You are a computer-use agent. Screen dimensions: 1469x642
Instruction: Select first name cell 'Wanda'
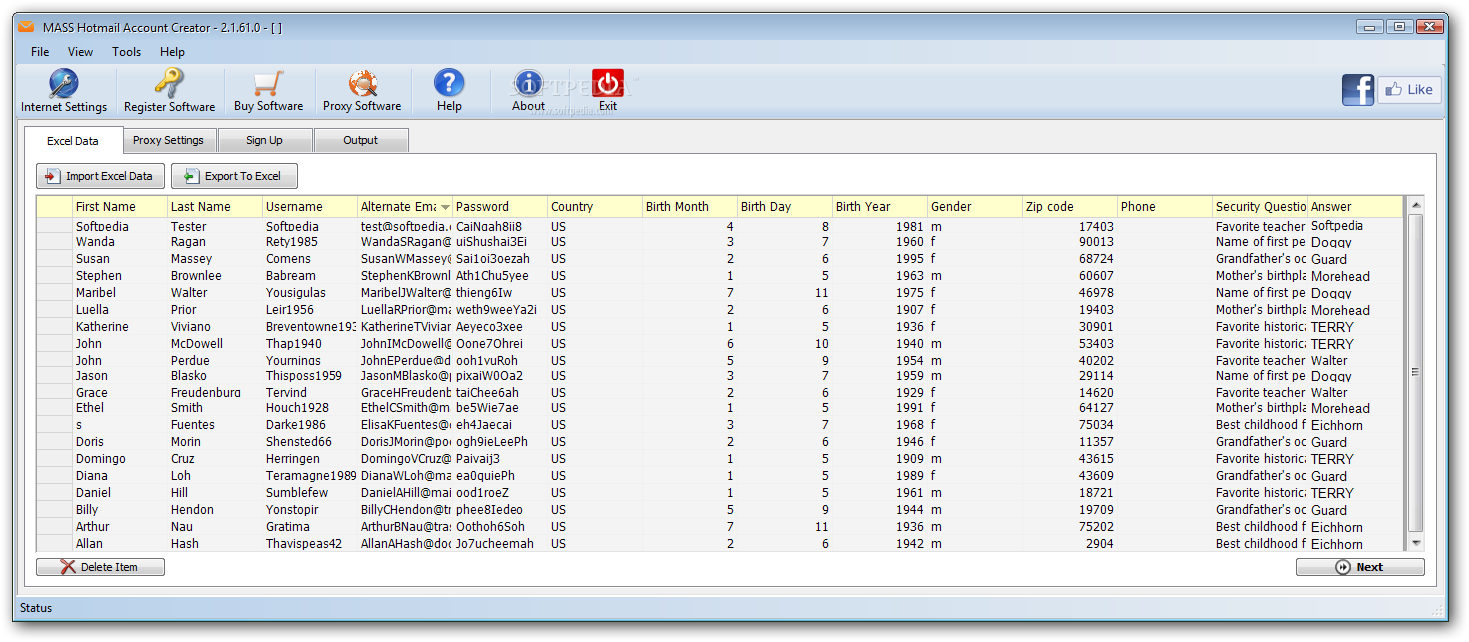point(120,242)
